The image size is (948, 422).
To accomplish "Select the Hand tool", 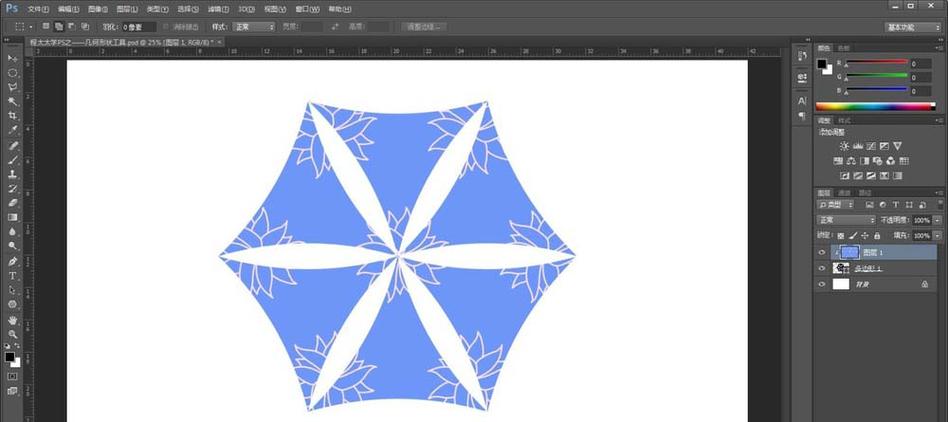I will [13, 319].
